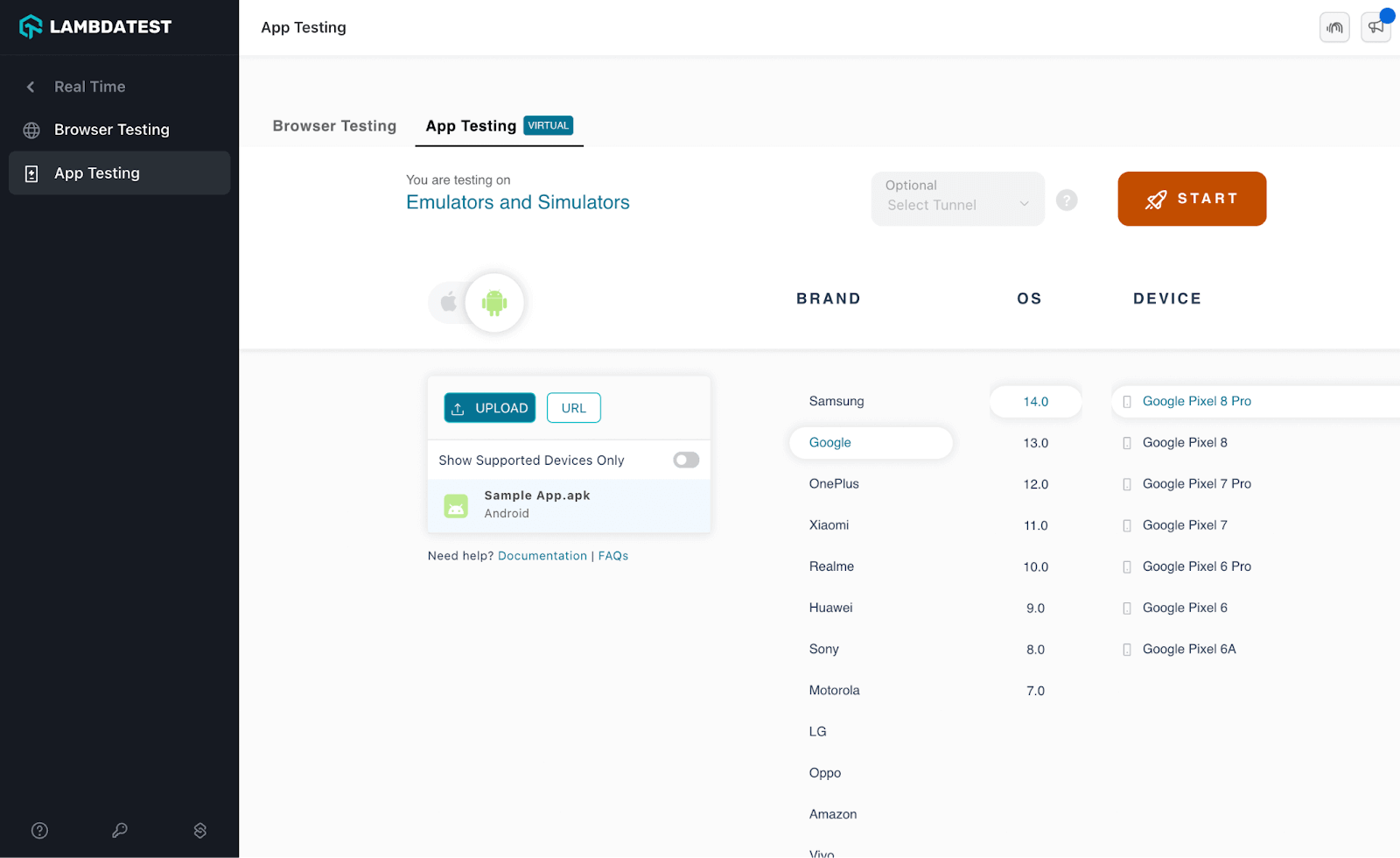Choose Samsung from the brand list
The width and height of the screenshot is (1400, 858).
pyautogui.click(x=836, y=401)
